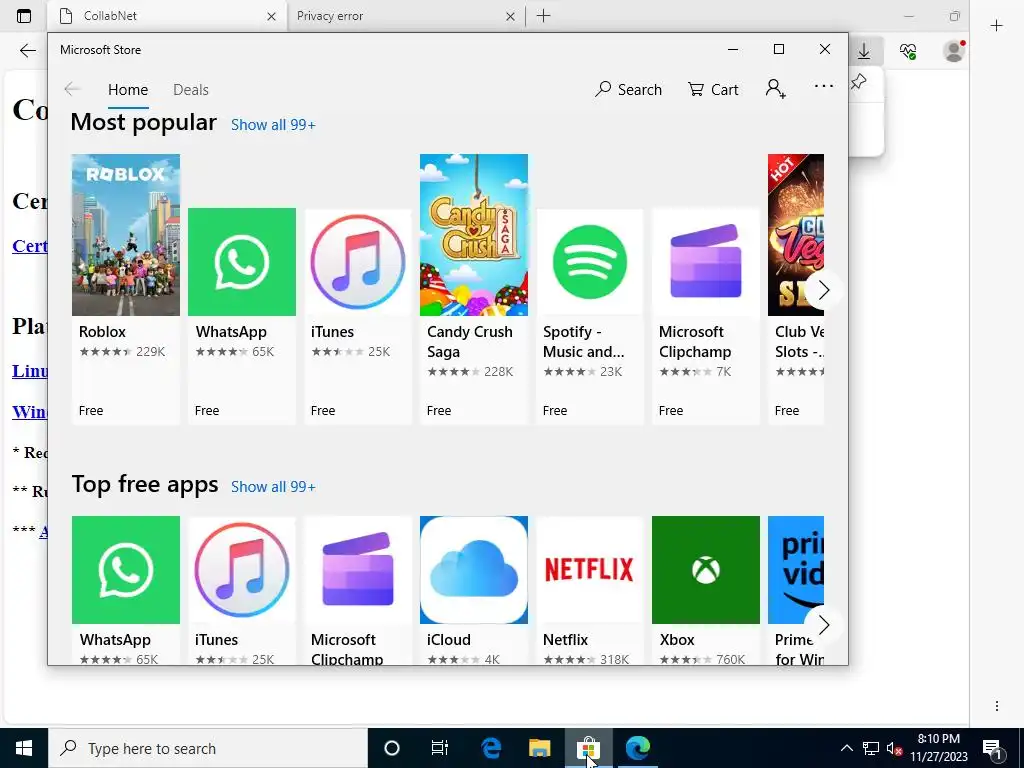Image resolution: width=1024 pixels, height=768 pixels.
Task: Open WhatsApp in Top free apps row
Action: pos(125,590)
